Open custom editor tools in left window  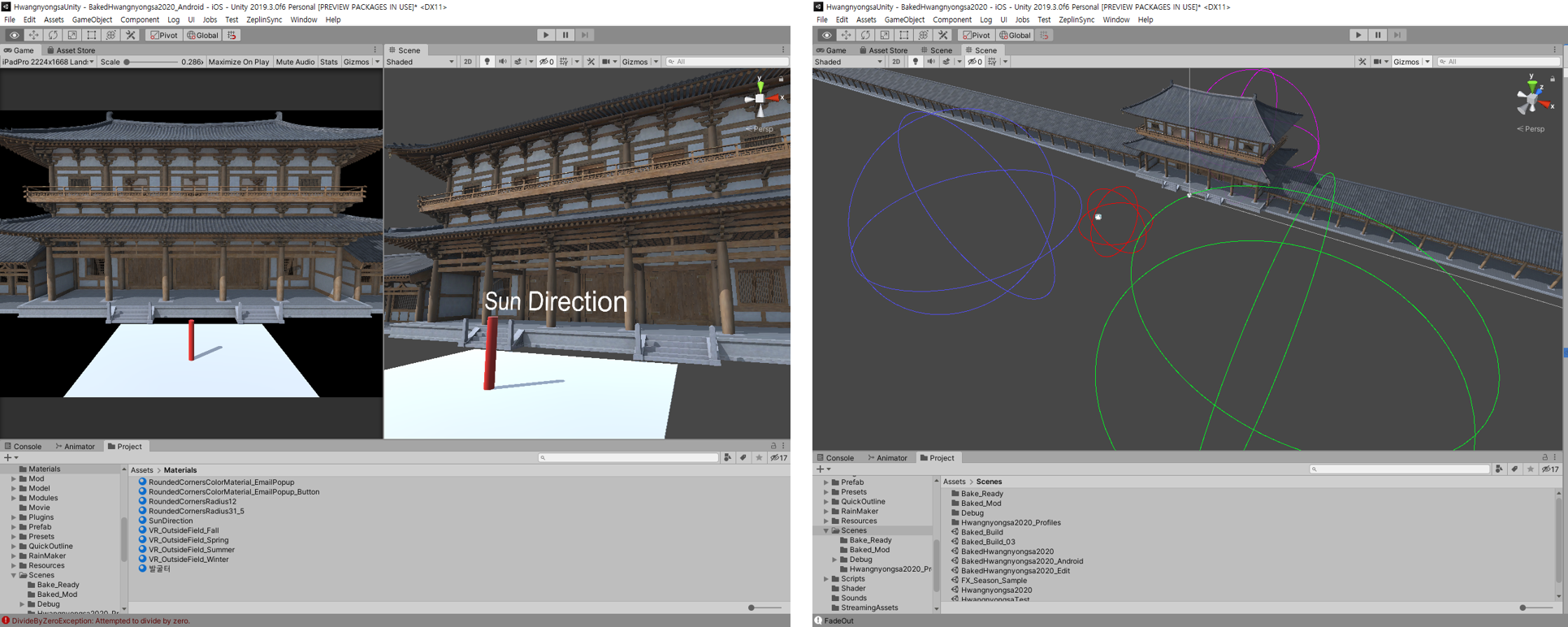tap(131, 35)
